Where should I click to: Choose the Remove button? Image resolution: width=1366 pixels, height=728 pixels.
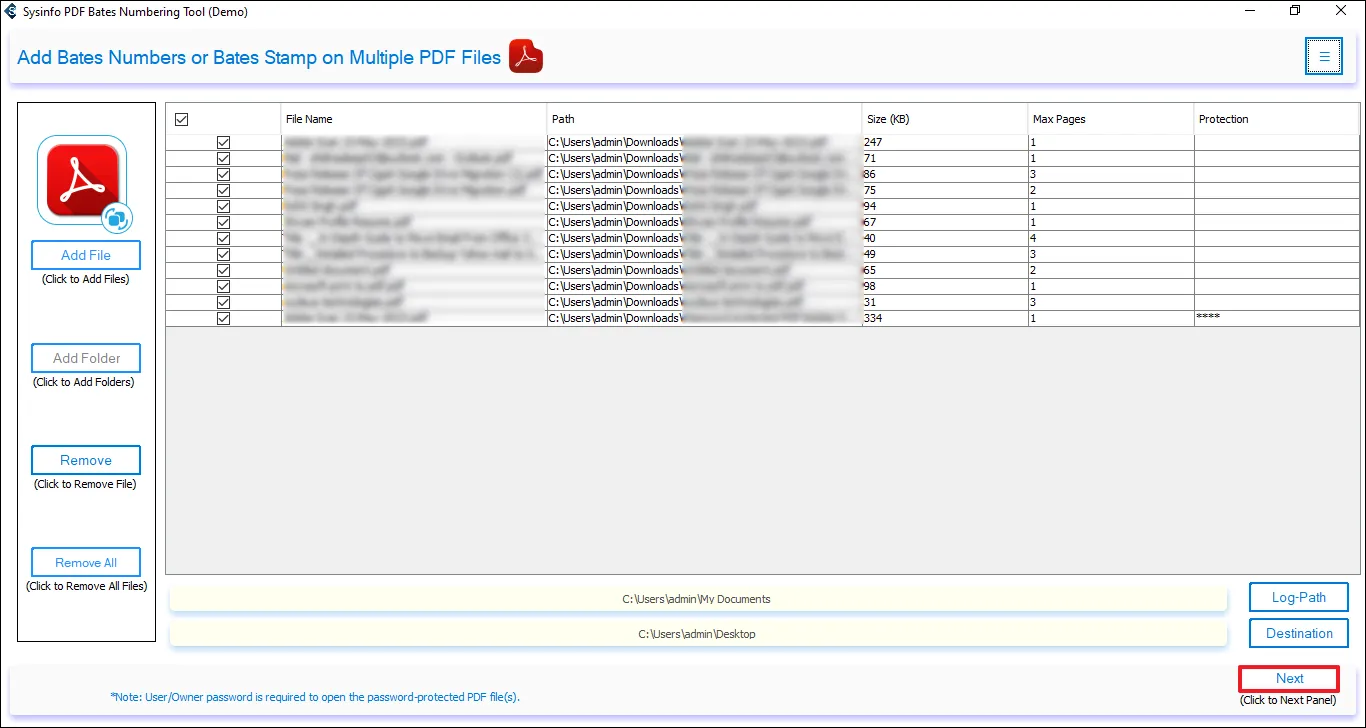(x=86, y=460)
